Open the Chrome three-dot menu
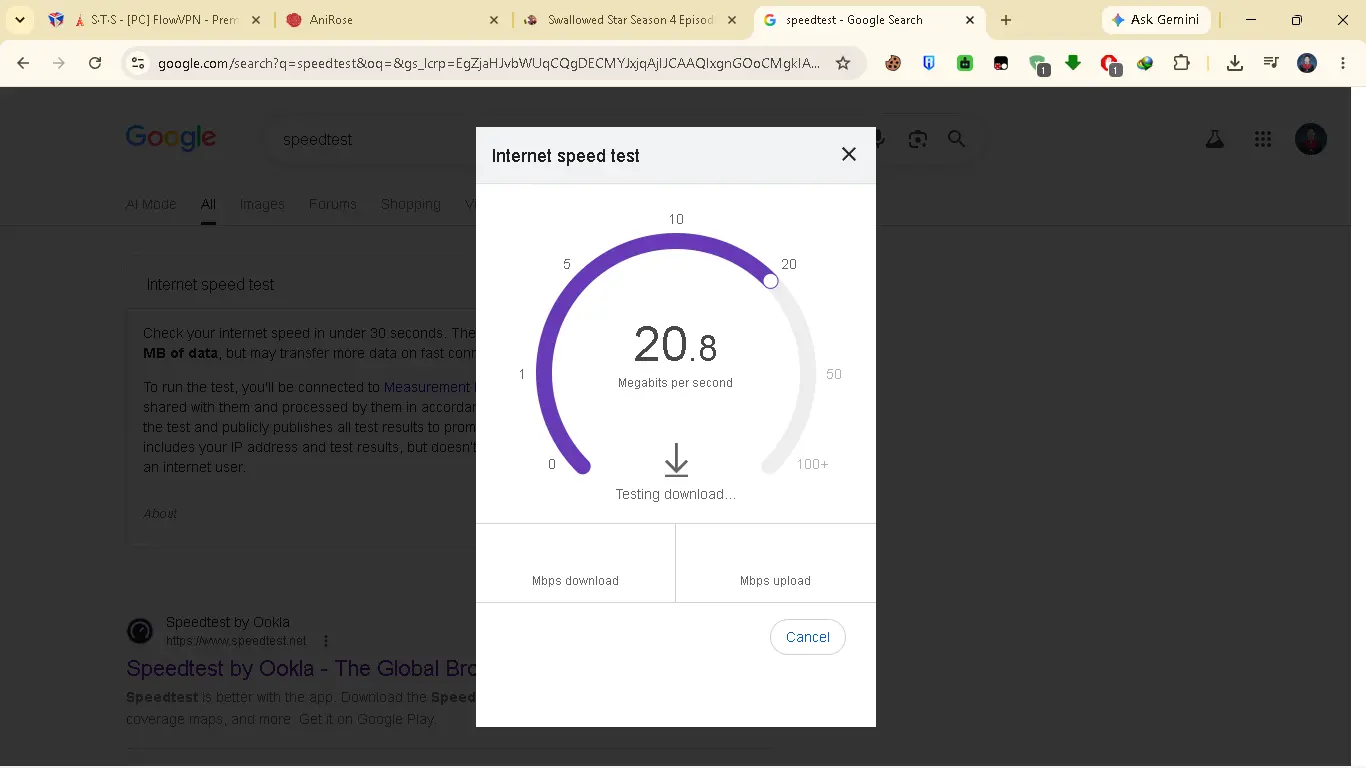Image resolution: width=1366 pixels, height=768 pixels. (x=1342, y=63)
